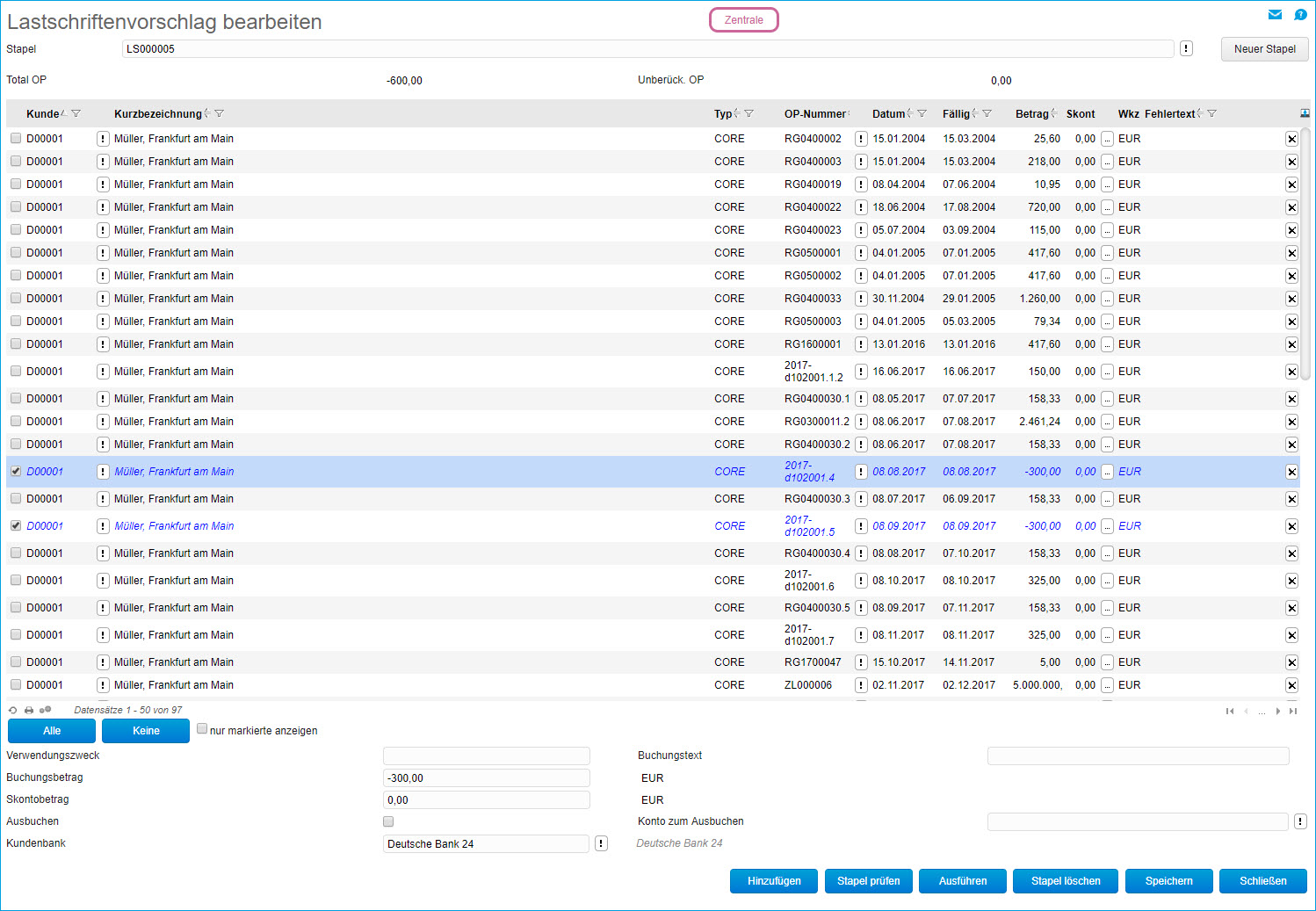This screenshot has width=1316, height=911.
Task: Click the help question mark icon
Action: (1300, 15)
